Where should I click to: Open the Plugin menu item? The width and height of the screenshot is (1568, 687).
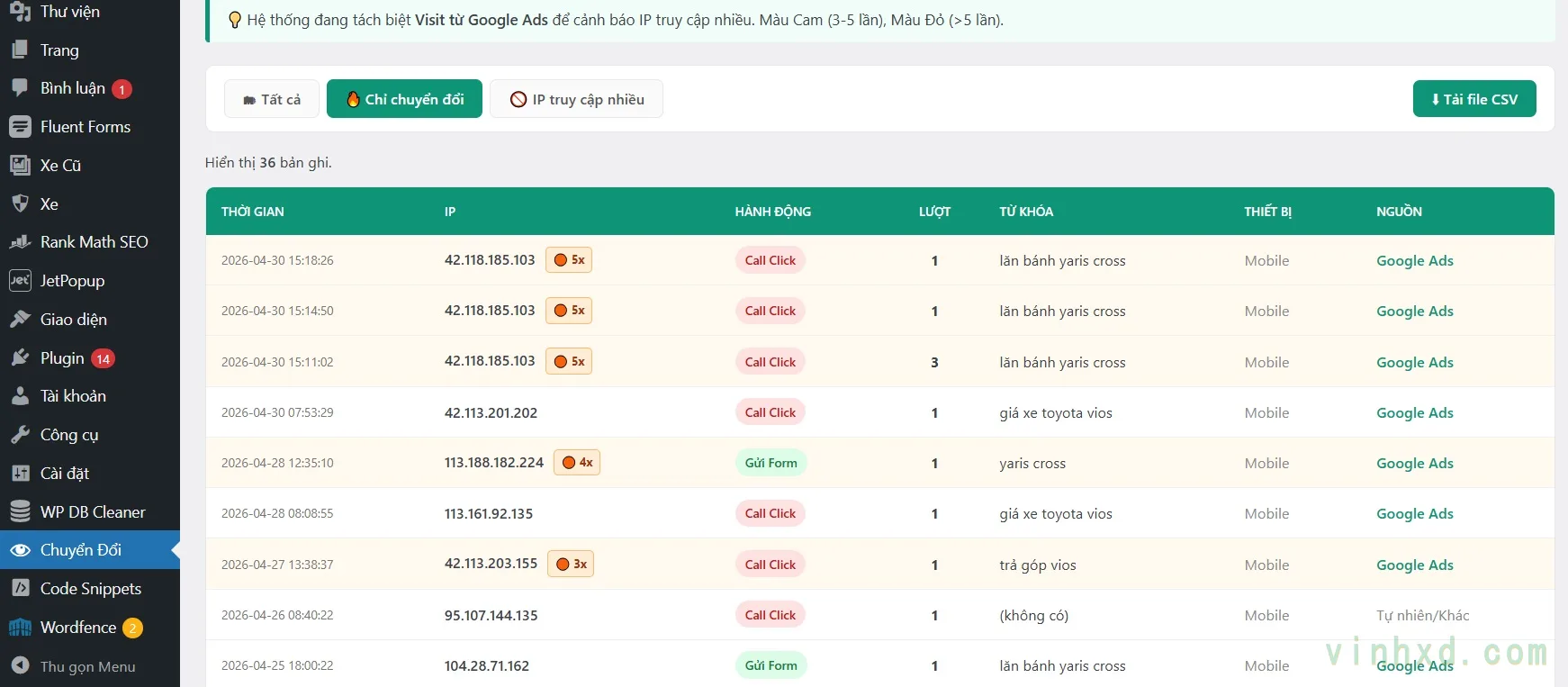coord(90,358)
